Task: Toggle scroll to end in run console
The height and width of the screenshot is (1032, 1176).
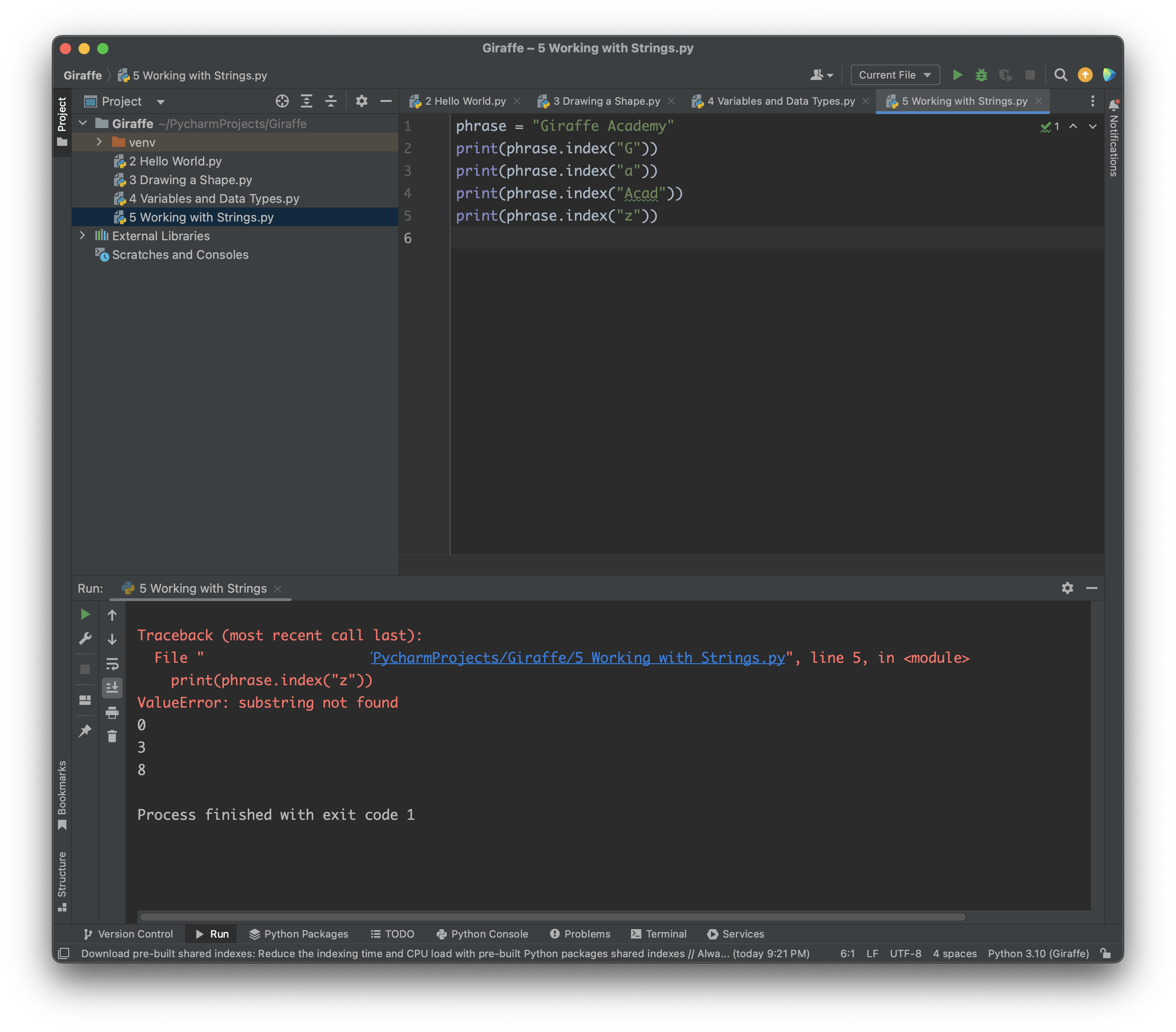Action: [112, 688]
